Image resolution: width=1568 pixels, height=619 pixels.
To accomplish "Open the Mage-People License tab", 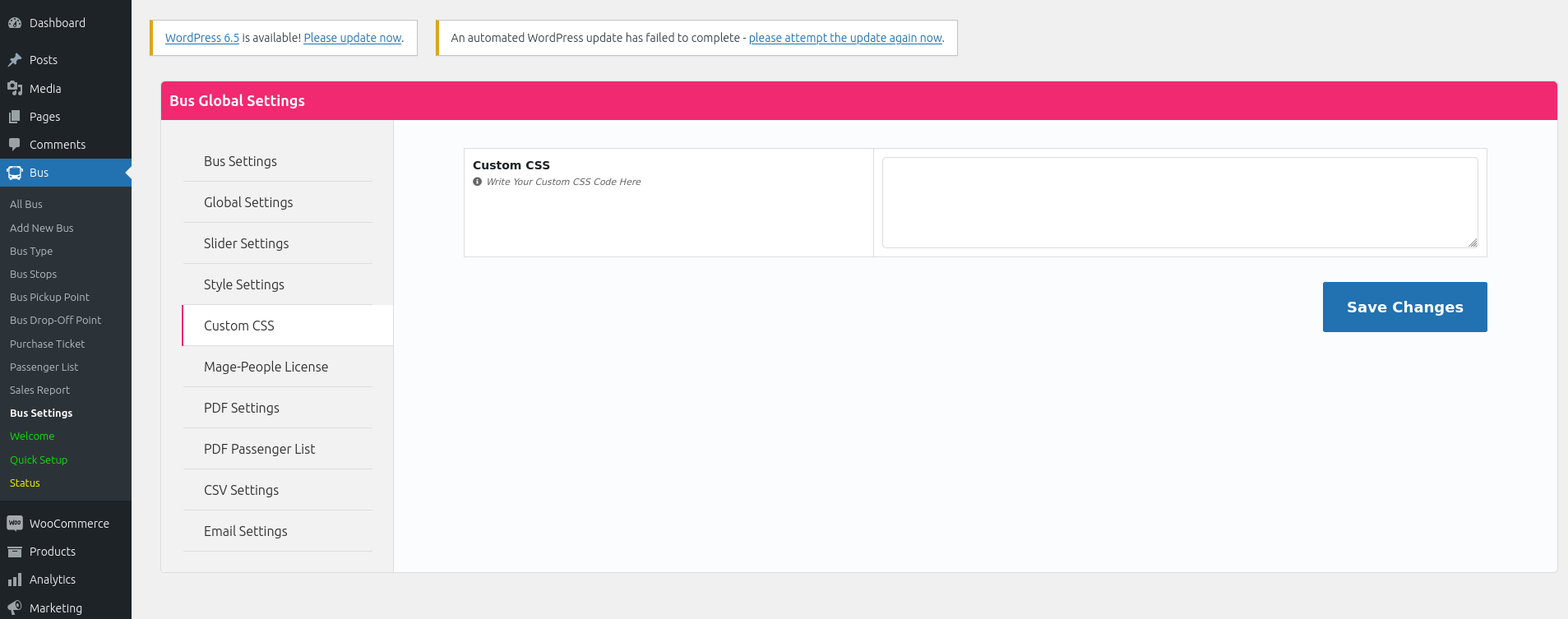I will 278,367.
